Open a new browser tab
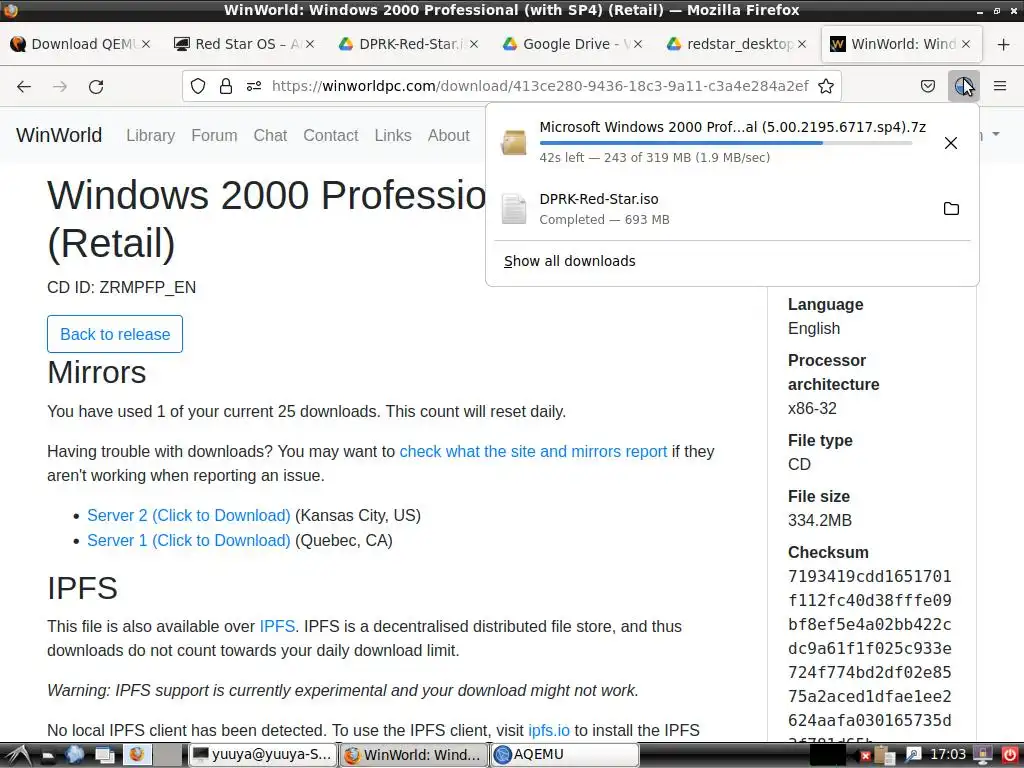 1004,44
